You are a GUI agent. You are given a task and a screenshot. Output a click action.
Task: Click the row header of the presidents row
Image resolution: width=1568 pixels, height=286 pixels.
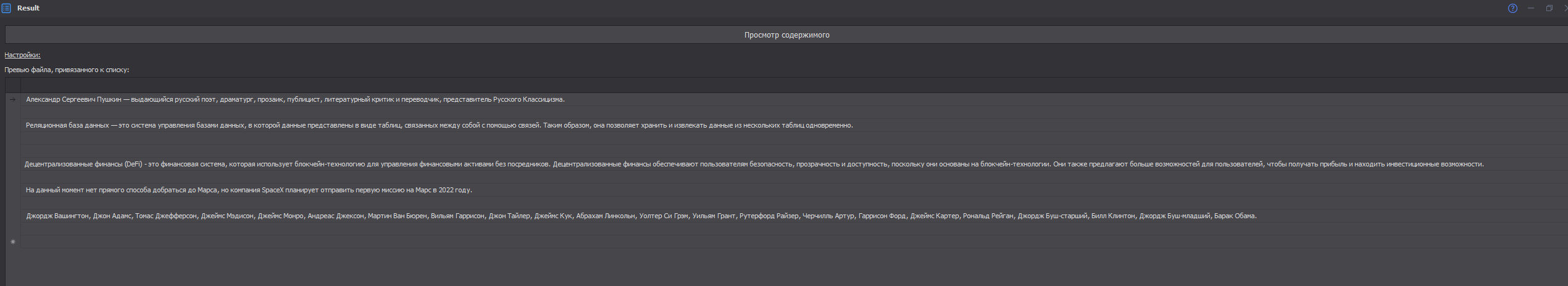pos(13,216)
